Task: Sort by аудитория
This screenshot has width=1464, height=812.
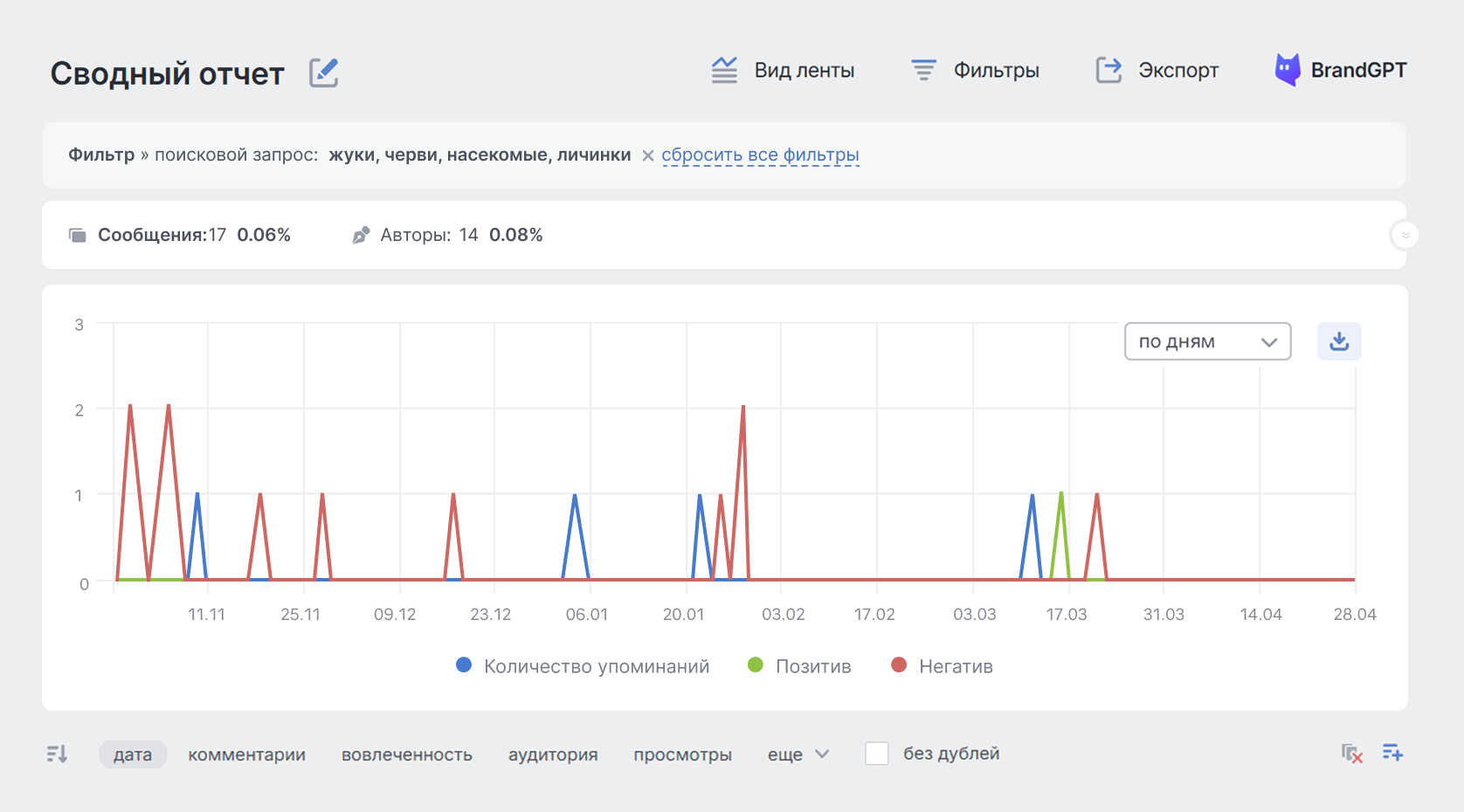Action: pyautogui.click(x=553, y=754)
